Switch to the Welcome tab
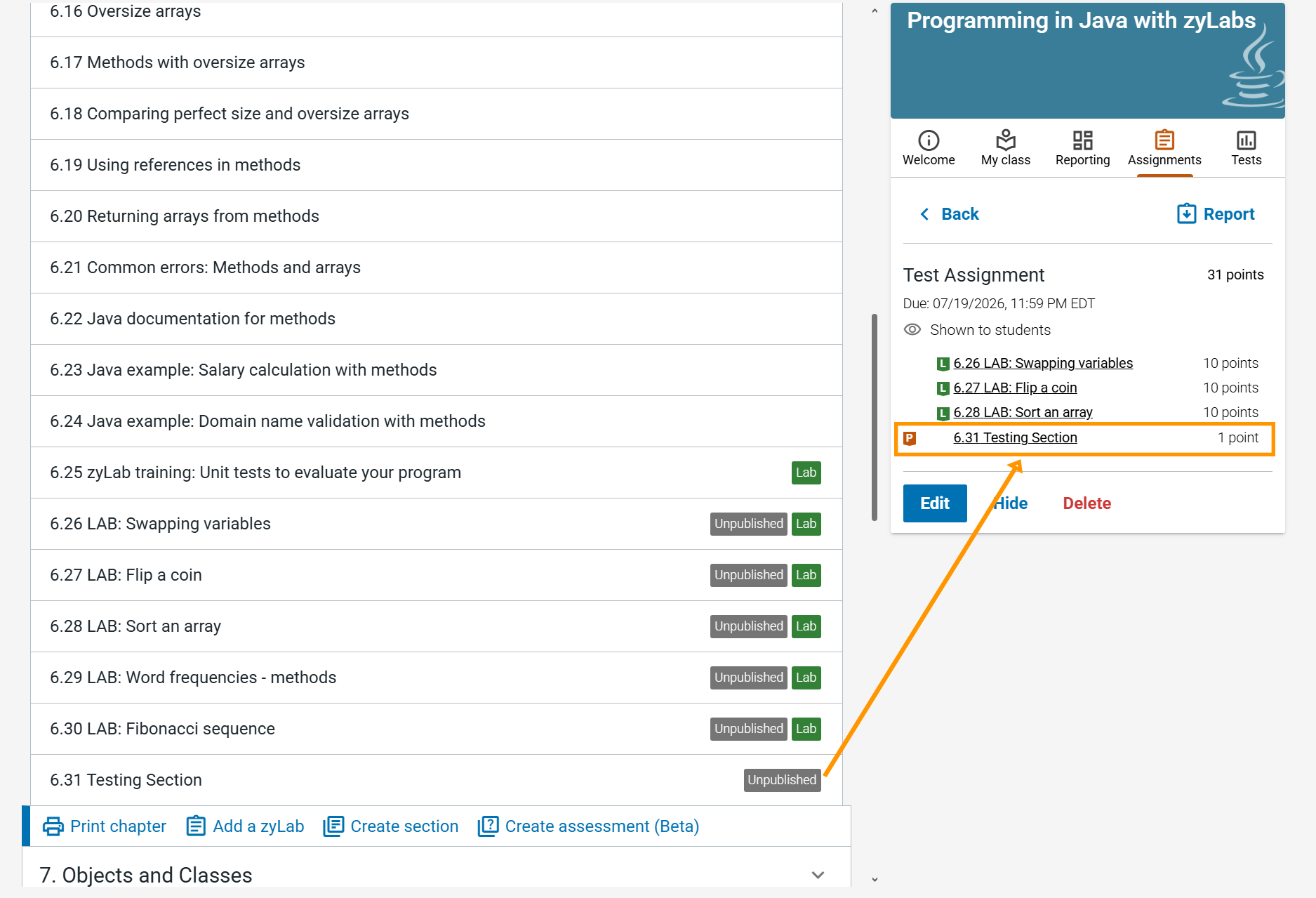Image resolution: width=1316 pixels, height=898 pixels. (x=929, y=148)
